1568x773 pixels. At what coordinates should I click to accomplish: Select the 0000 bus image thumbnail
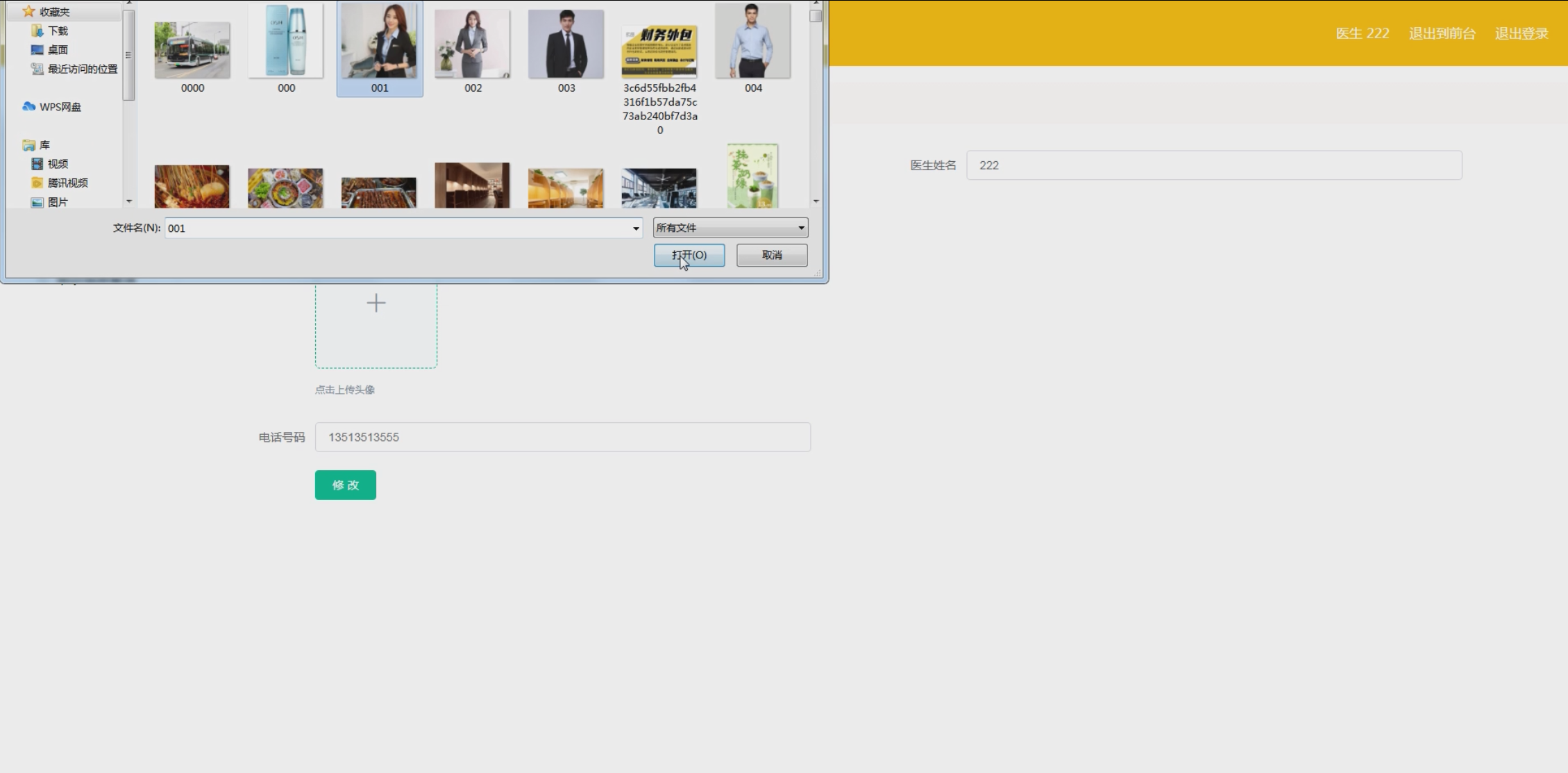192,50
